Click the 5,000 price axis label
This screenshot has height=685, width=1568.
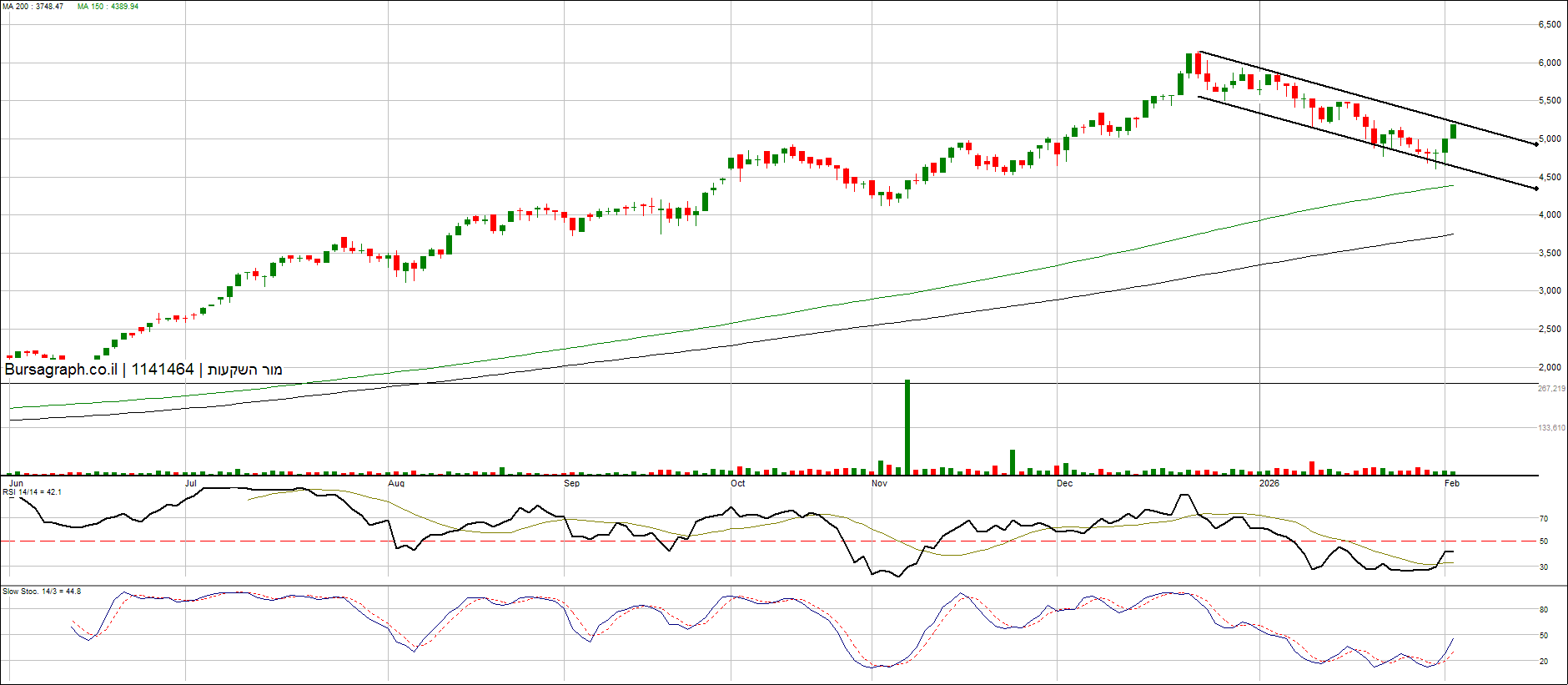1550,139
